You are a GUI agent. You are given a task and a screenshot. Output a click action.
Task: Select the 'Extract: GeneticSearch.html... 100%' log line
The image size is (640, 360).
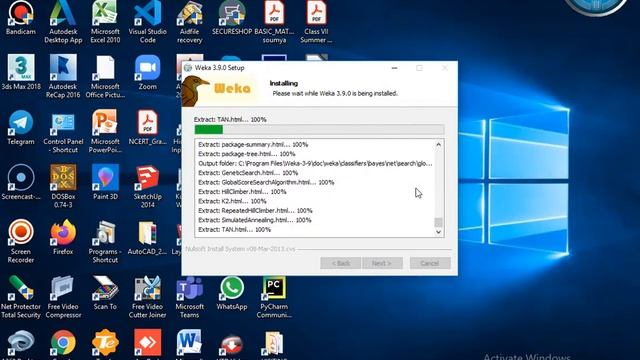248,173
